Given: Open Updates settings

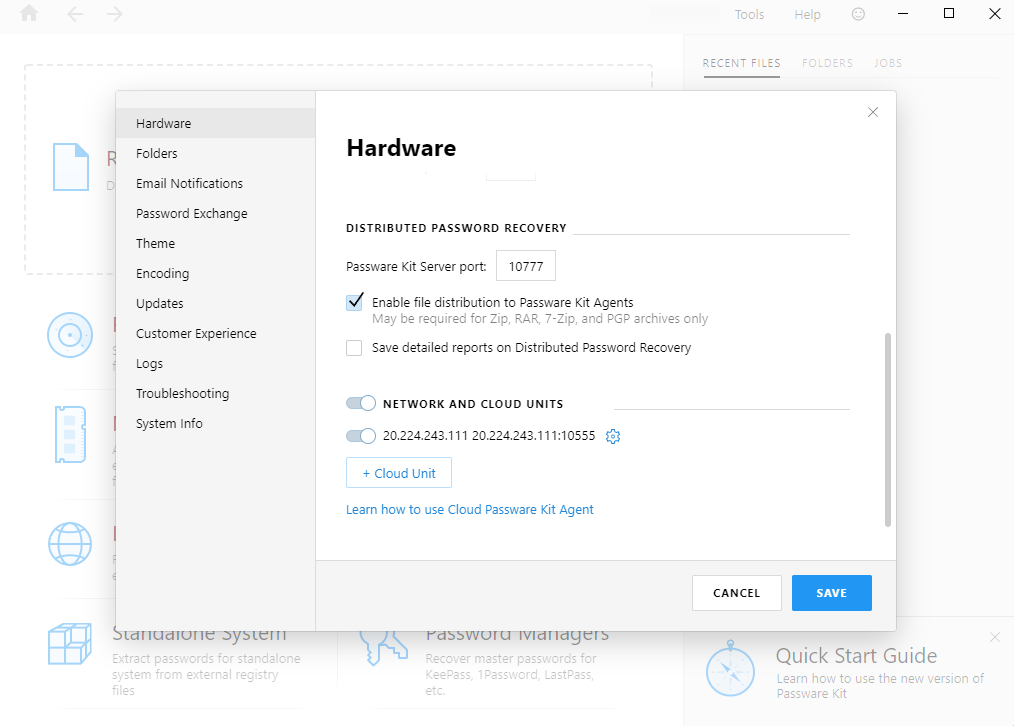Looking at the screenshot, I should pos(215,303).
